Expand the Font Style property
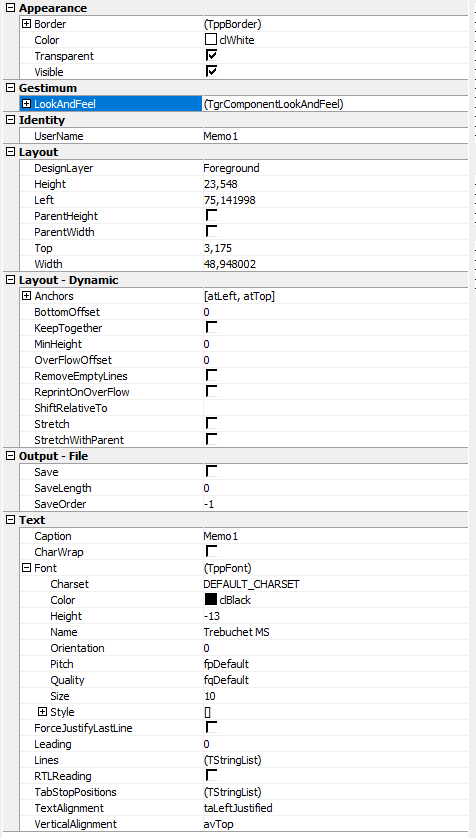476x838 pixels. coord(42,712)
